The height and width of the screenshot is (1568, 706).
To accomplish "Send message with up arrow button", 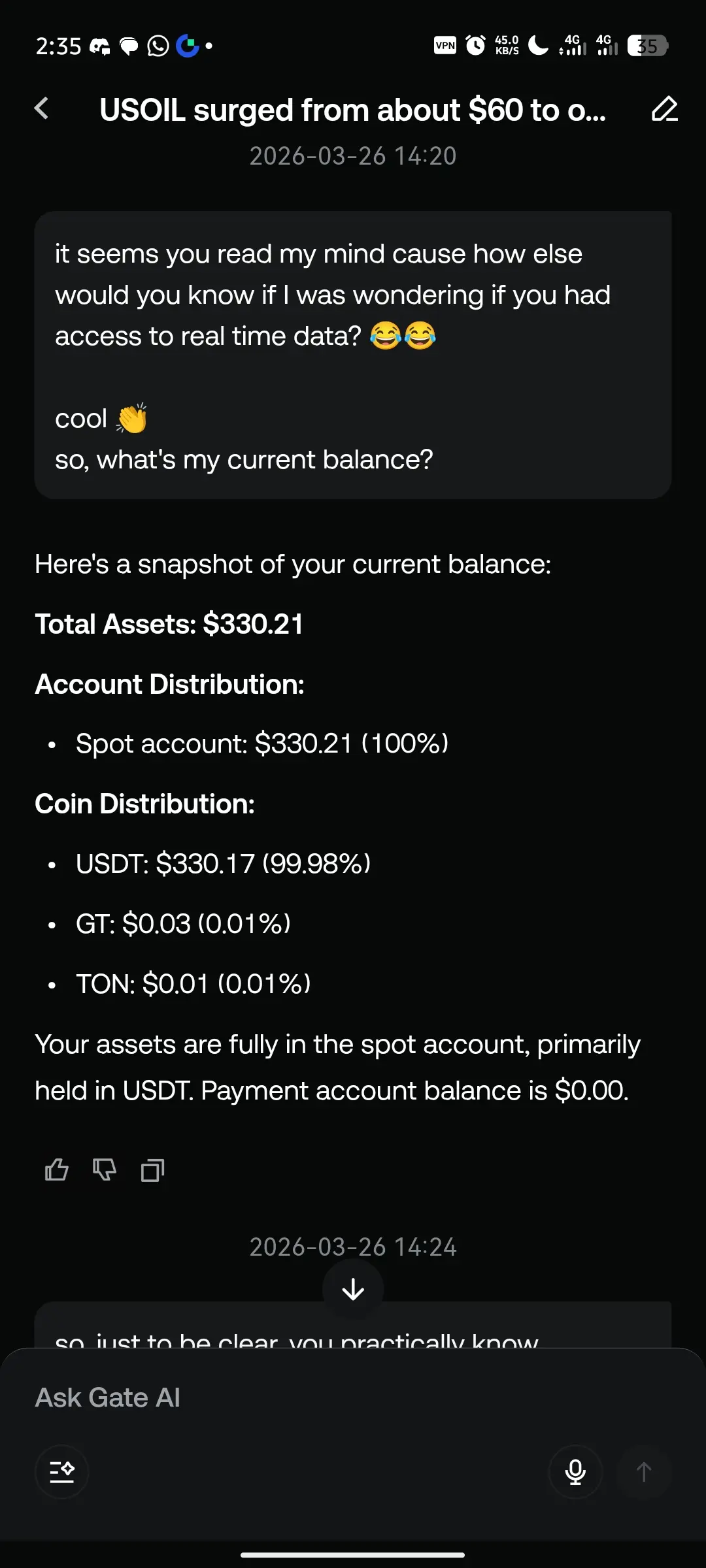I will click(x=644, y=1472).
